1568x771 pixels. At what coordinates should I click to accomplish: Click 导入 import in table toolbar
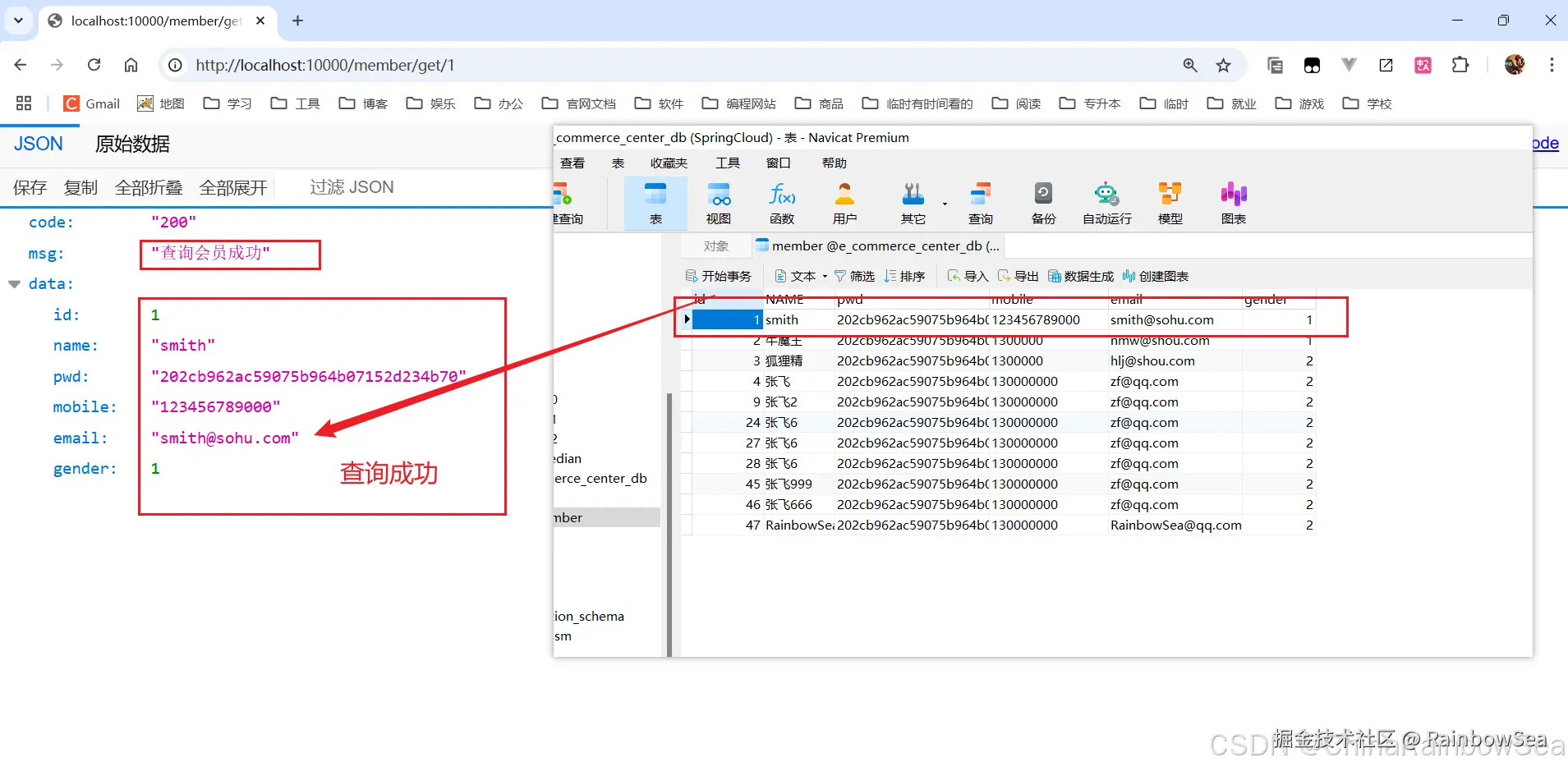(968, 276)
